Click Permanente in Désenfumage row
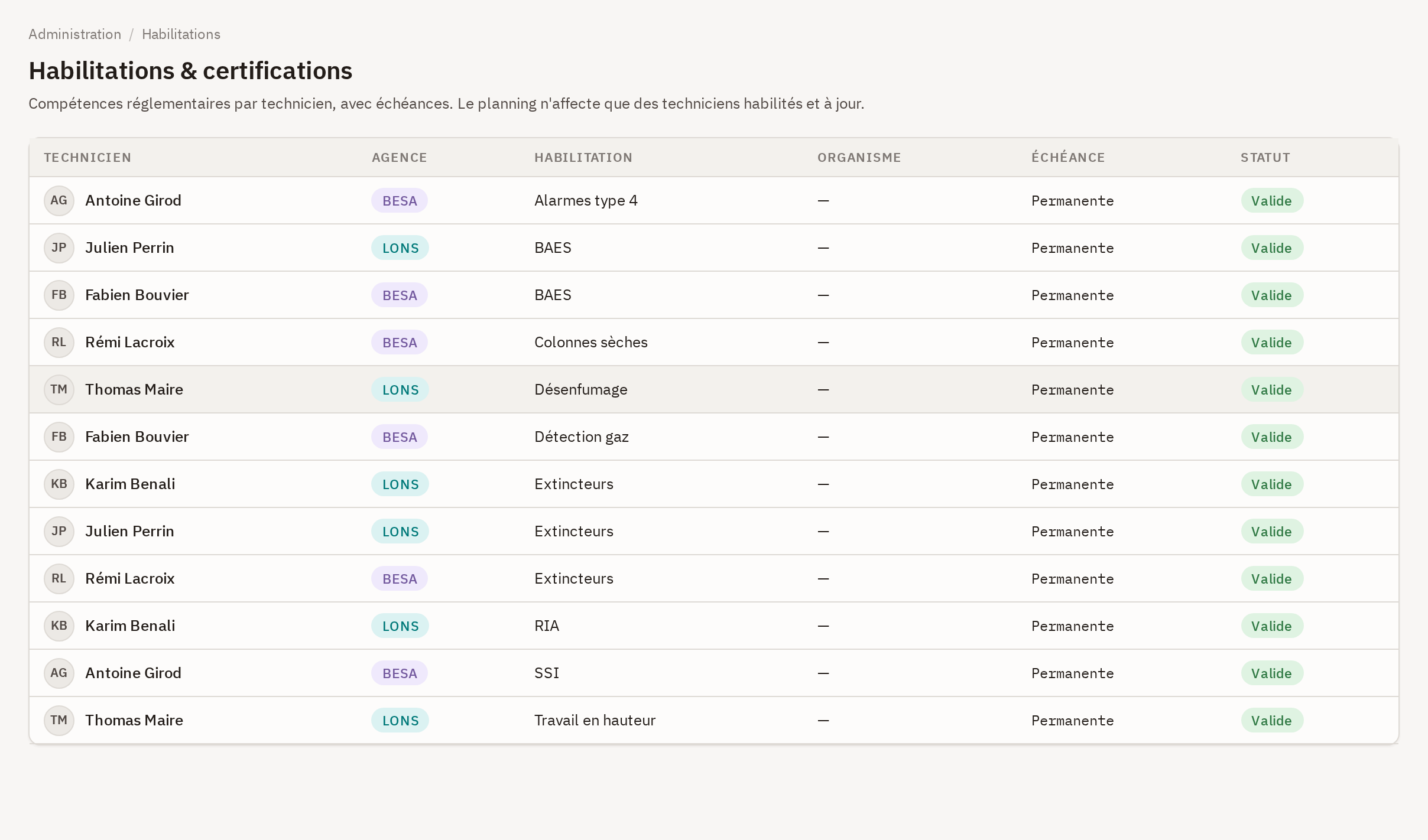 [1073, 390]
